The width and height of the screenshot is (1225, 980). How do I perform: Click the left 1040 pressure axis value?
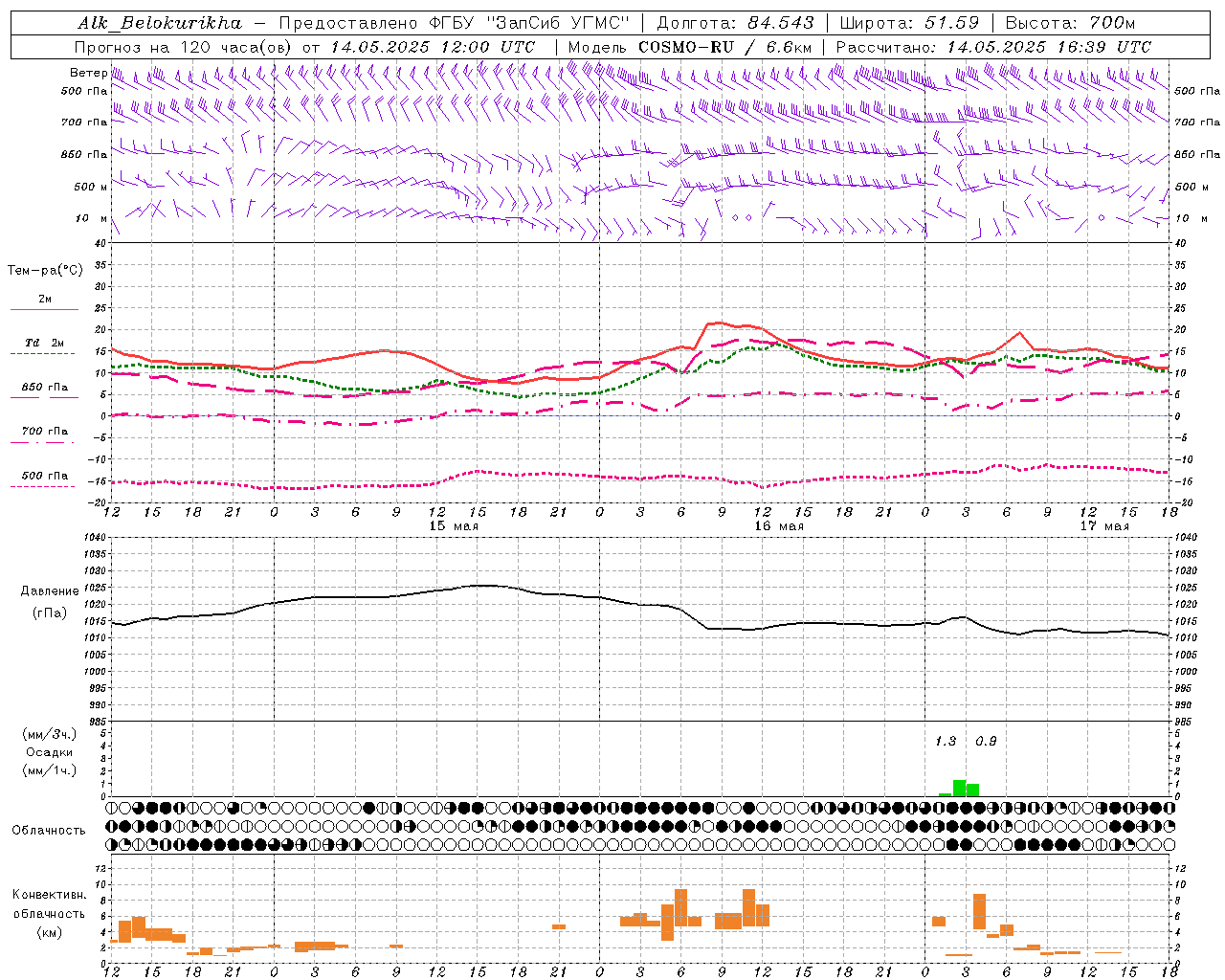(x=94, y=538)
